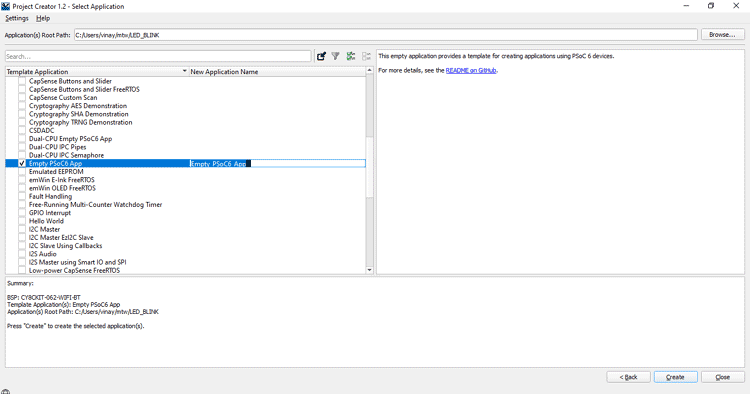
Task: Restore down the Project Creator window
Action: [711, 6]
